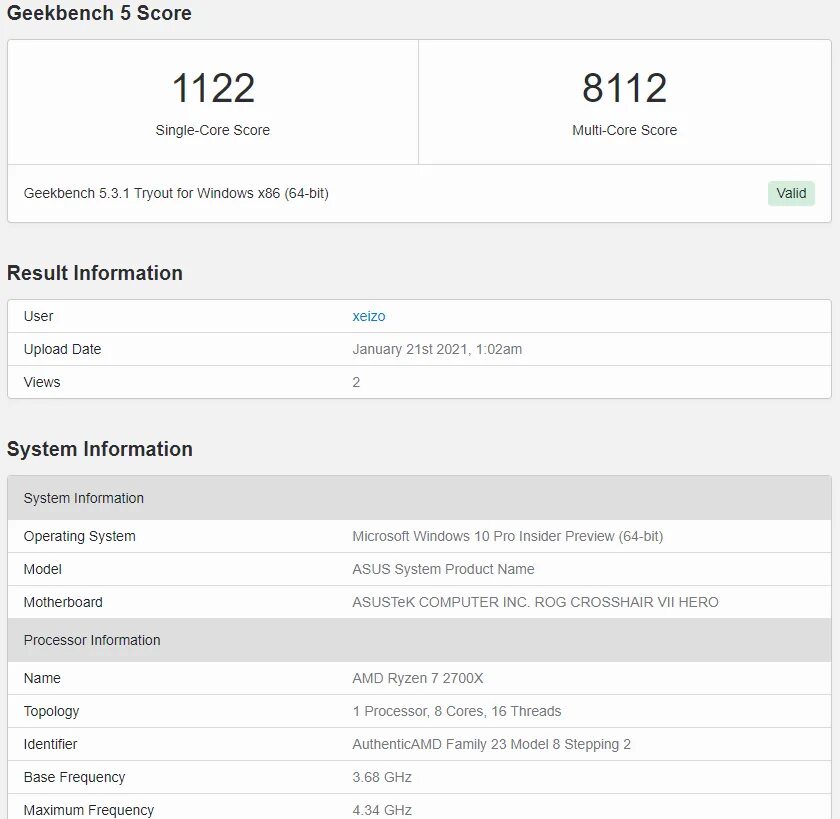The width and height of the screenshot is (840, 819).
Task: Select the single-core score value 1122
Action: point(213,88)
